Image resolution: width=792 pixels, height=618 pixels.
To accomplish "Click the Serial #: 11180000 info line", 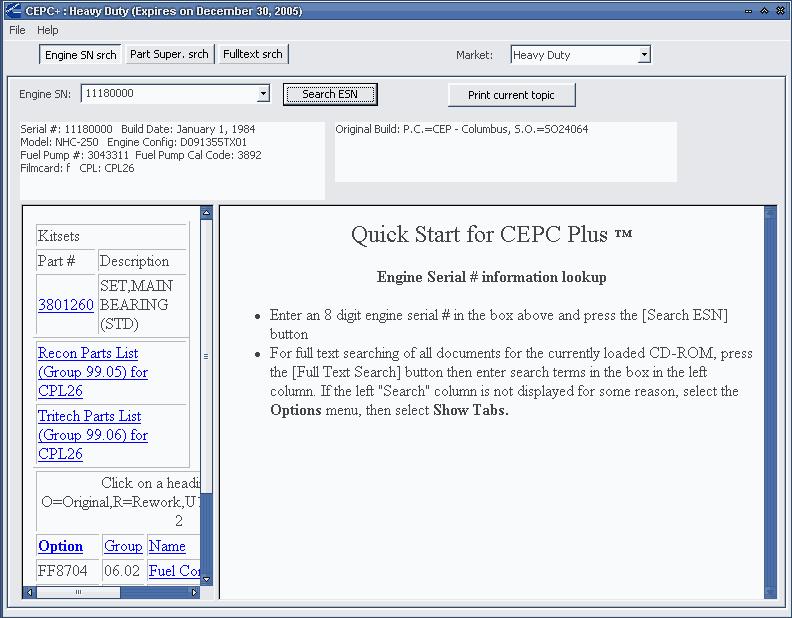I will pyautogui.click(x=138, y=129).
